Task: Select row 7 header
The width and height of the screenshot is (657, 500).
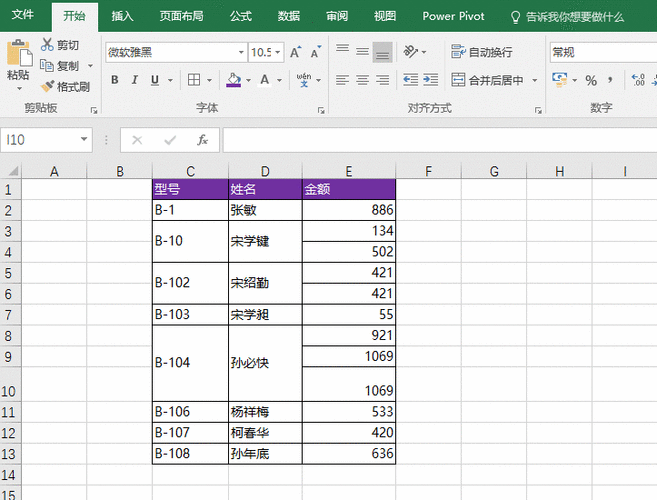Action: [8, 314]
